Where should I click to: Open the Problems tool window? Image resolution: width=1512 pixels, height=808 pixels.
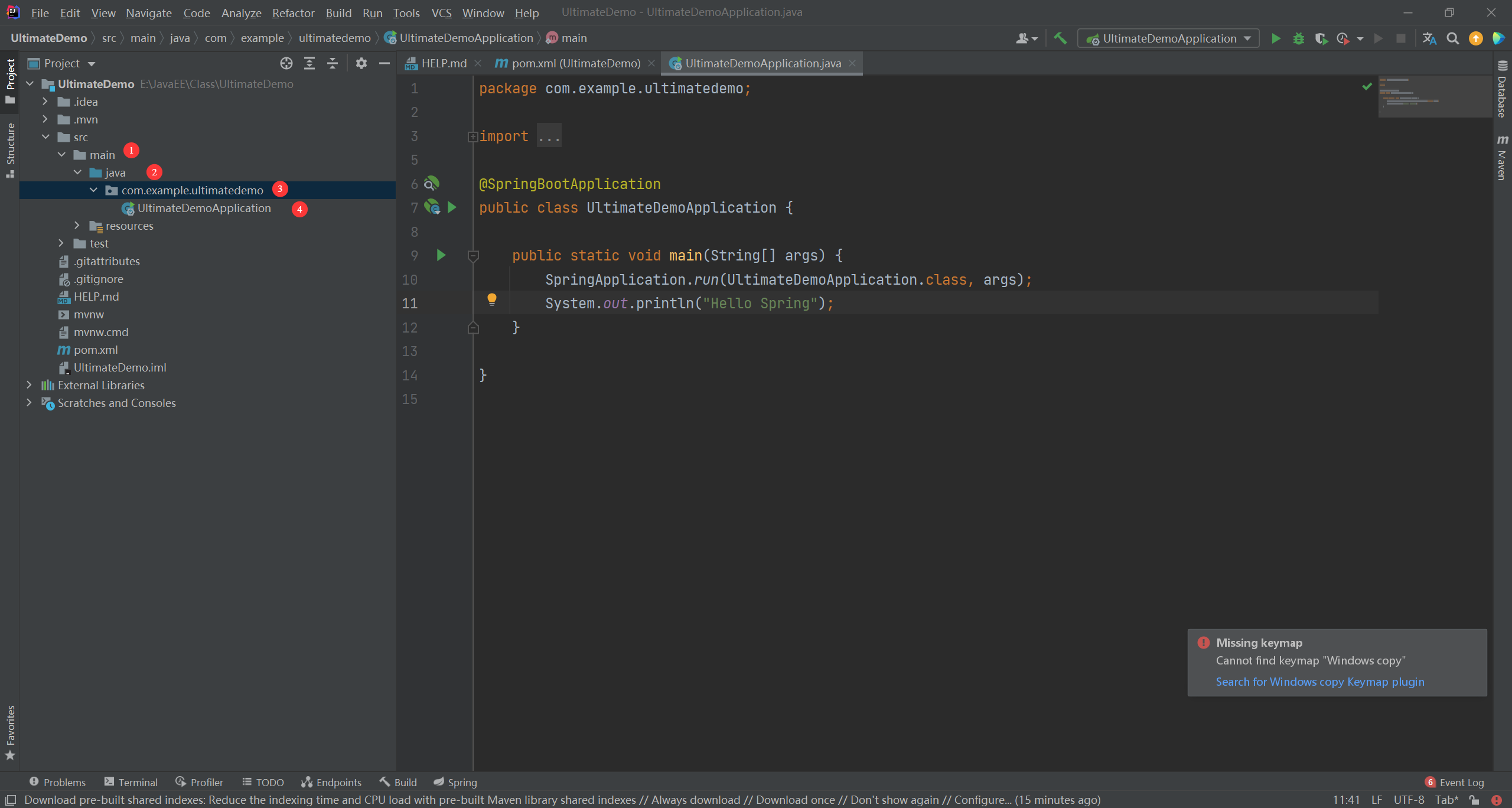[x=58, y=782]
